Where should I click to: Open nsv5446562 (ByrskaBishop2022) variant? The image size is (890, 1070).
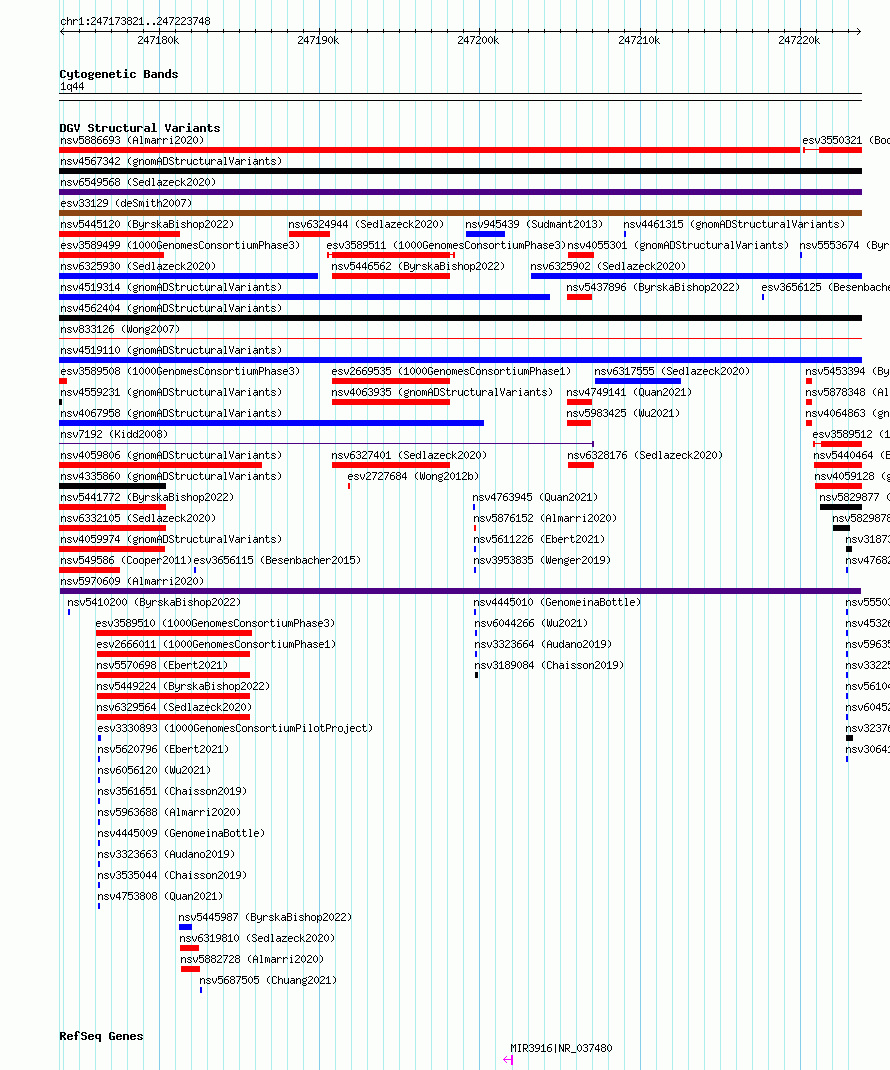pos(418,266)
